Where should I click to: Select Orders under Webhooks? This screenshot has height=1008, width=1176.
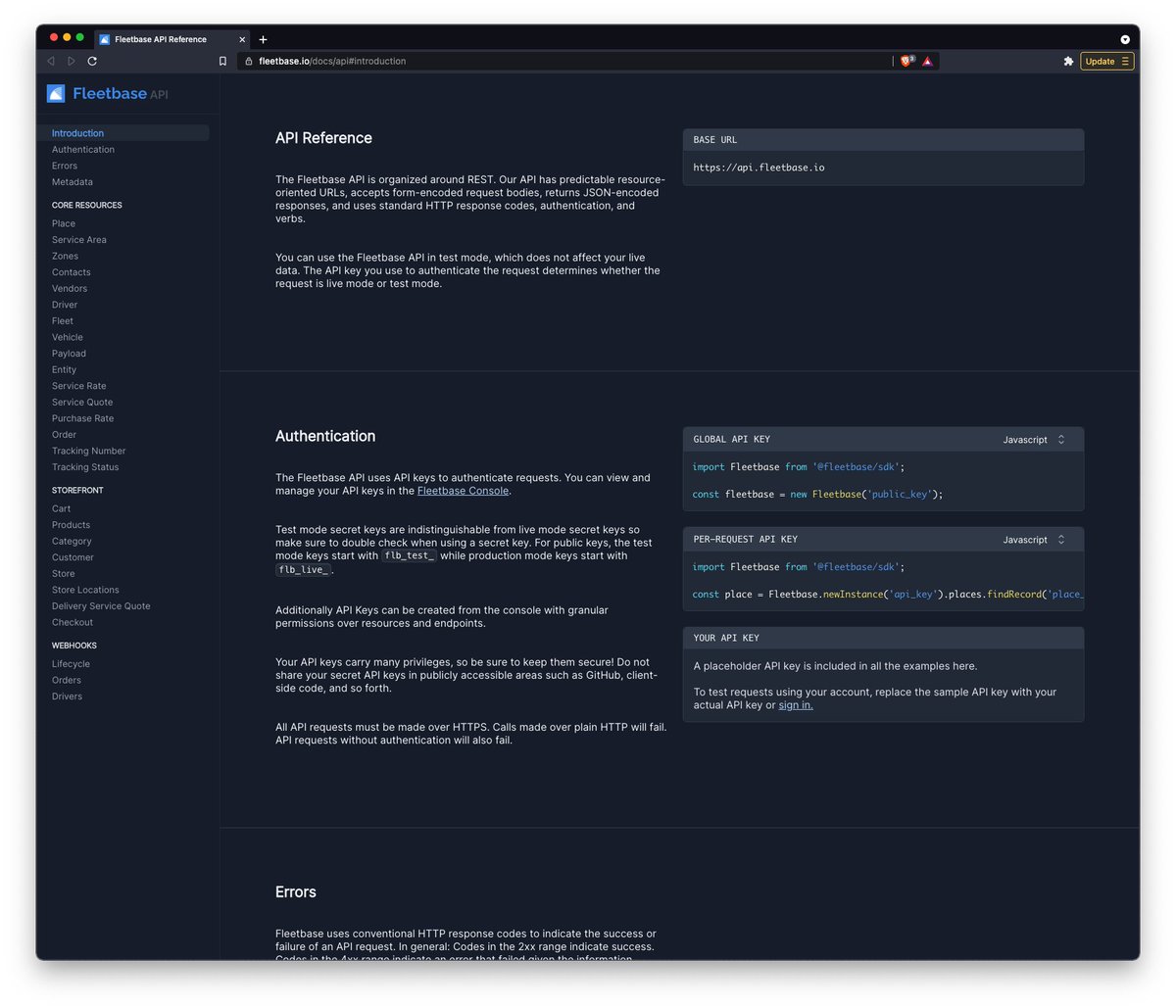[67, 680]
